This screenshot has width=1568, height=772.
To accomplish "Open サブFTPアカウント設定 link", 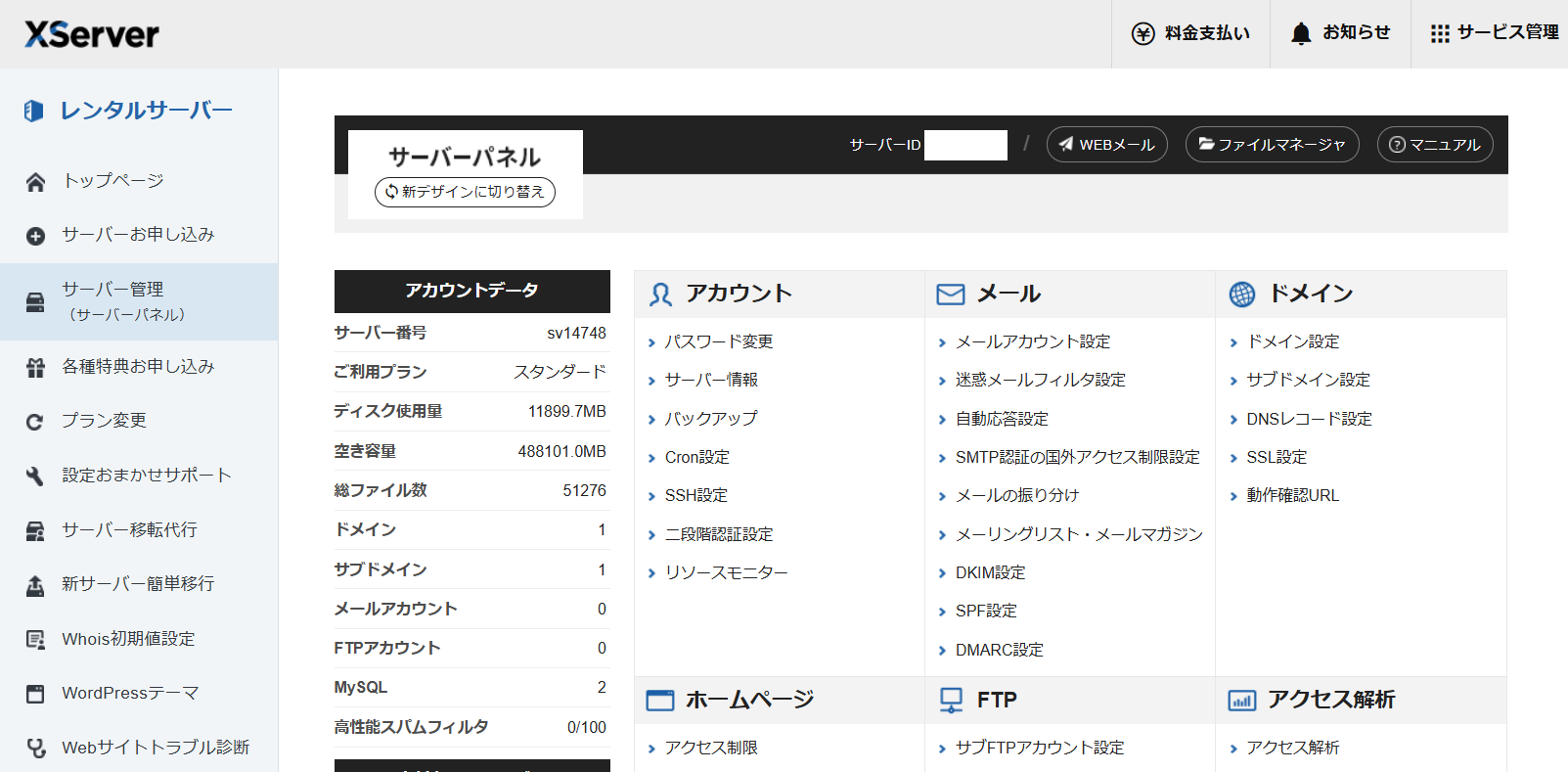I will 1040,748.
